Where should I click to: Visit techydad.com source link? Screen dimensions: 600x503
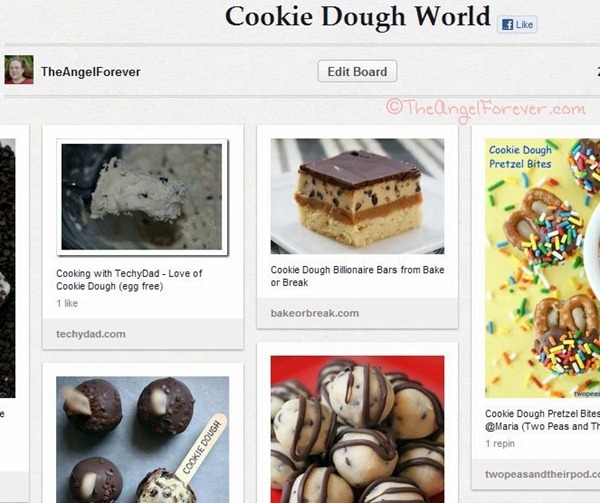[91, 334]
